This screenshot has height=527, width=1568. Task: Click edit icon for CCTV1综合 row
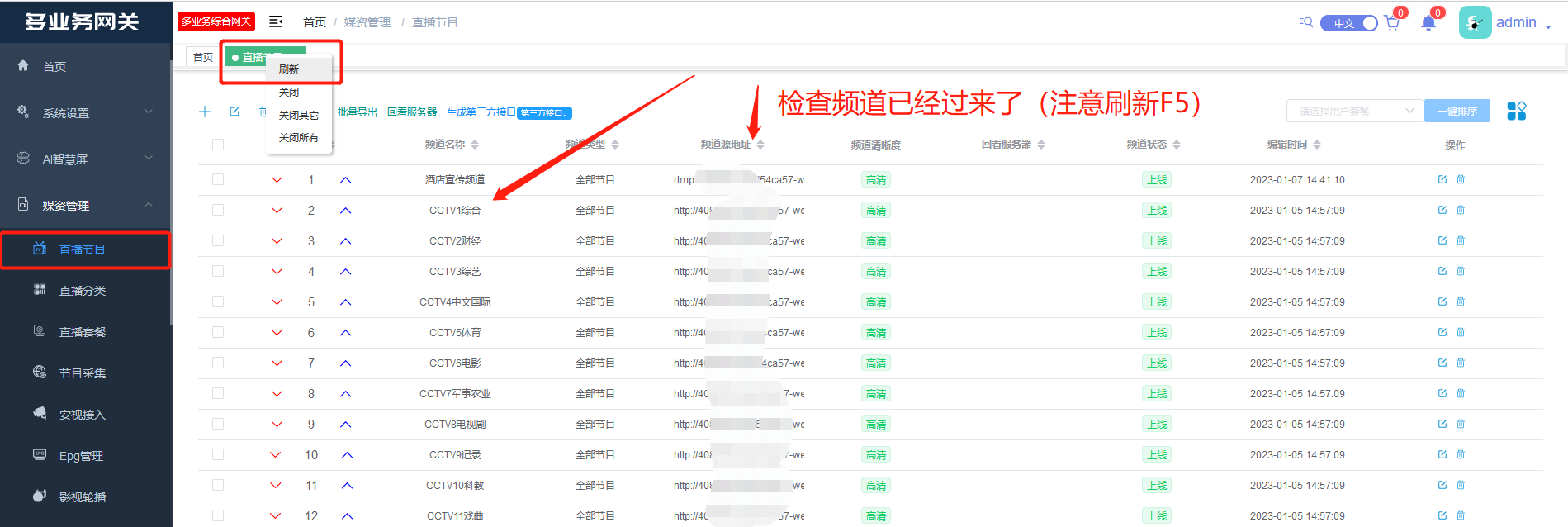(x=1442, y=210)
